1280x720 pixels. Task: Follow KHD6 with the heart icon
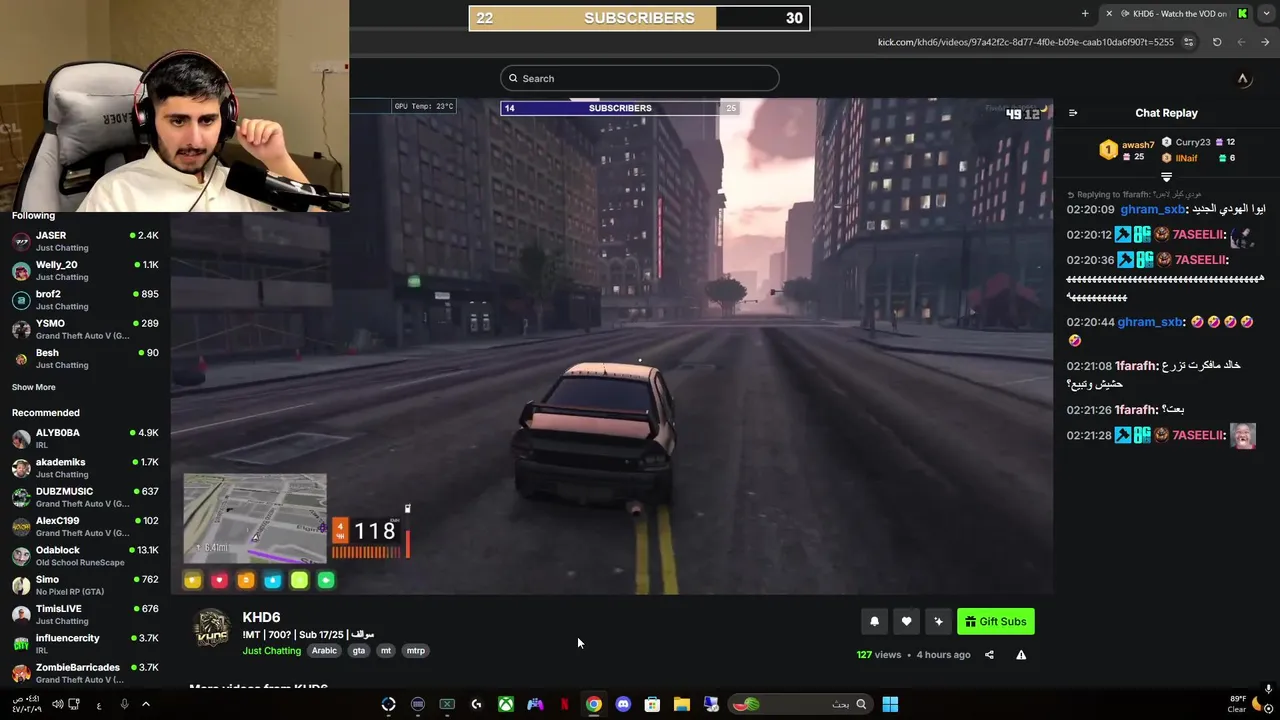point(906,622)
